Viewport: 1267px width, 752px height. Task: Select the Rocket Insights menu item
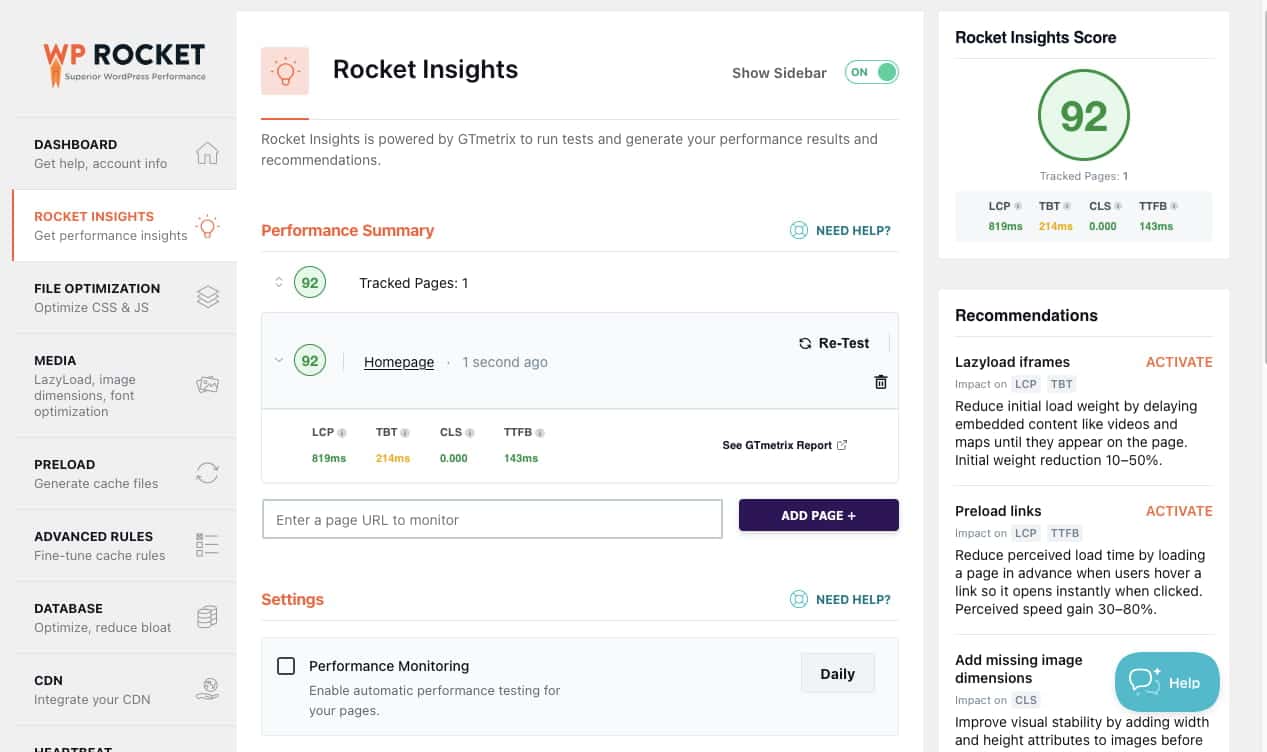click(125, 225)
